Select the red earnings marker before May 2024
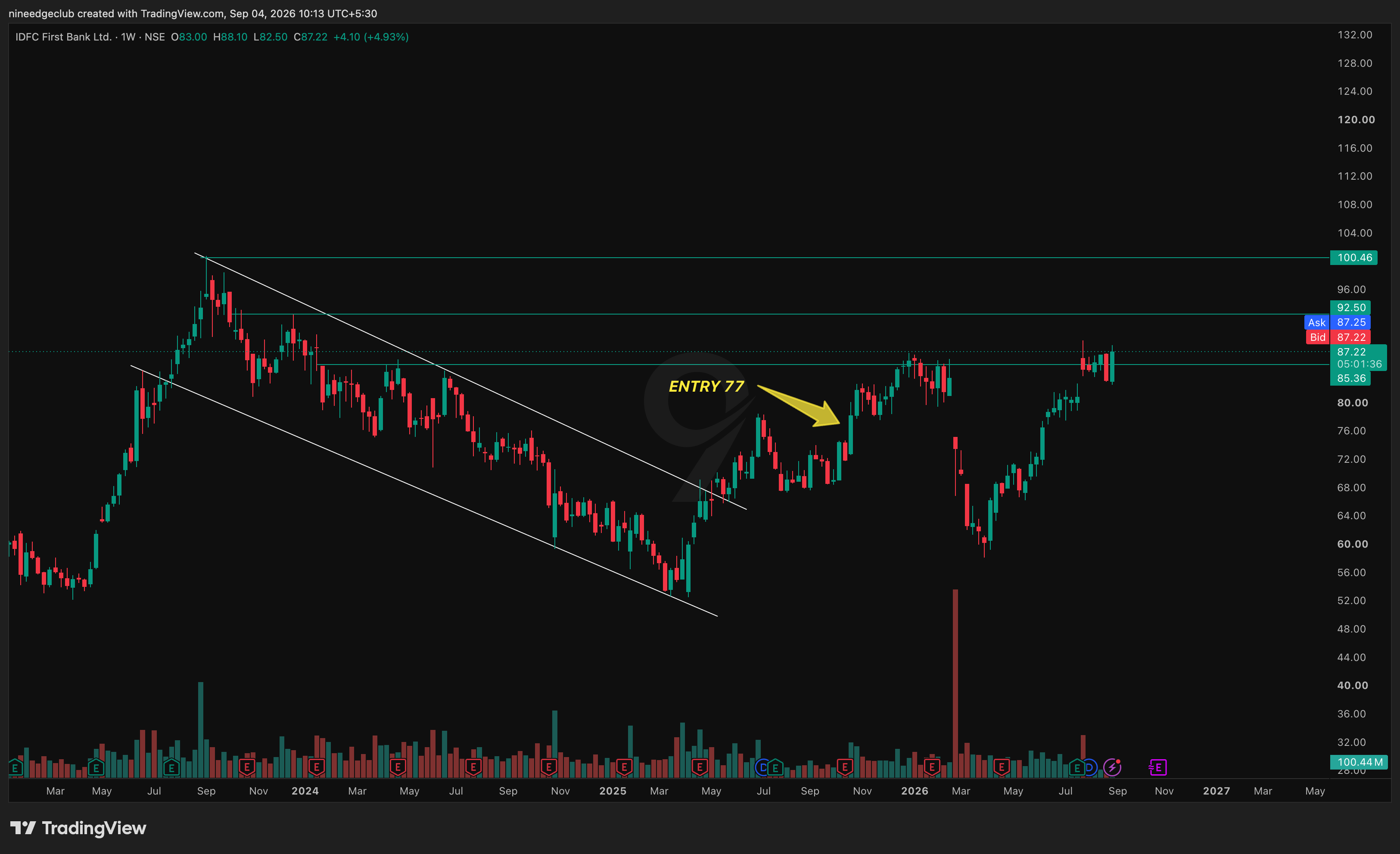The width and height of the screenshot is (1400, 854). 398,768
